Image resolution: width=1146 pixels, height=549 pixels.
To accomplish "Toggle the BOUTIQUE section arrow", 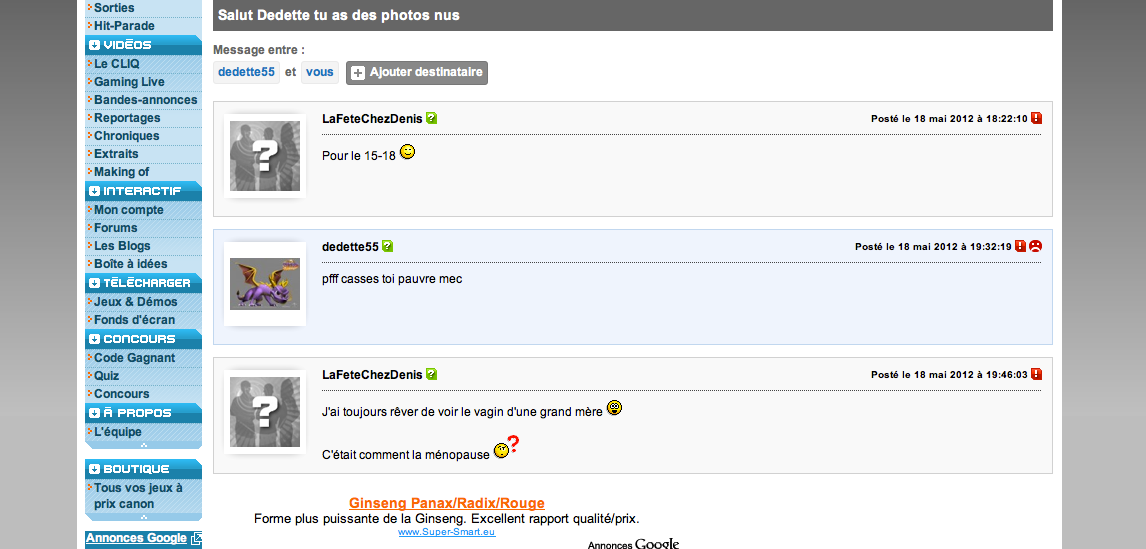I will tap(94, 469).
